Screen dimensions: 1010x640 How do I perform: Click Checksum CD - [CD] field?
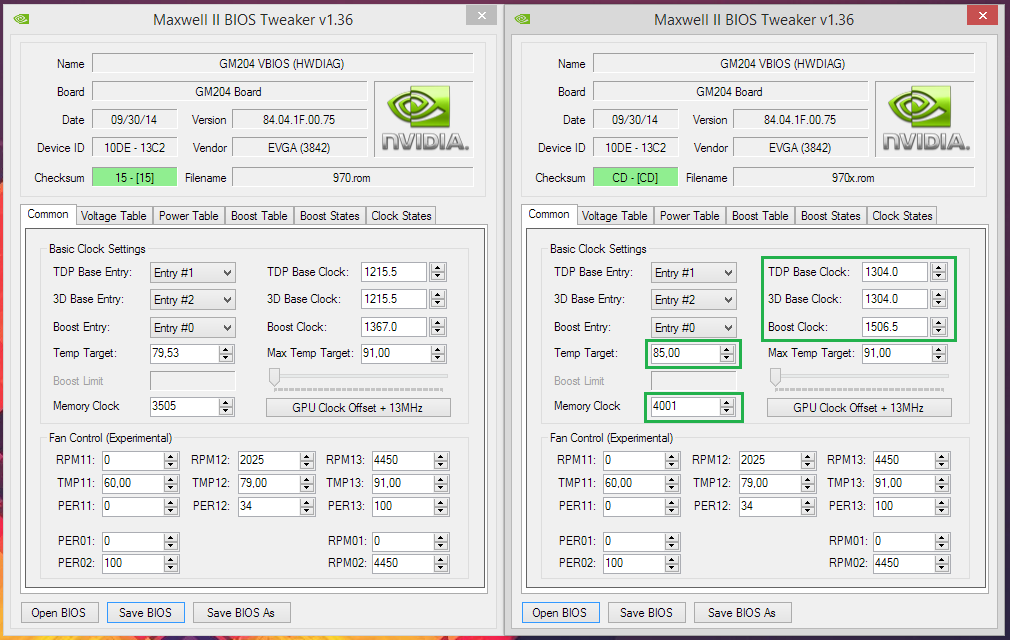click(x=636, y=177)
